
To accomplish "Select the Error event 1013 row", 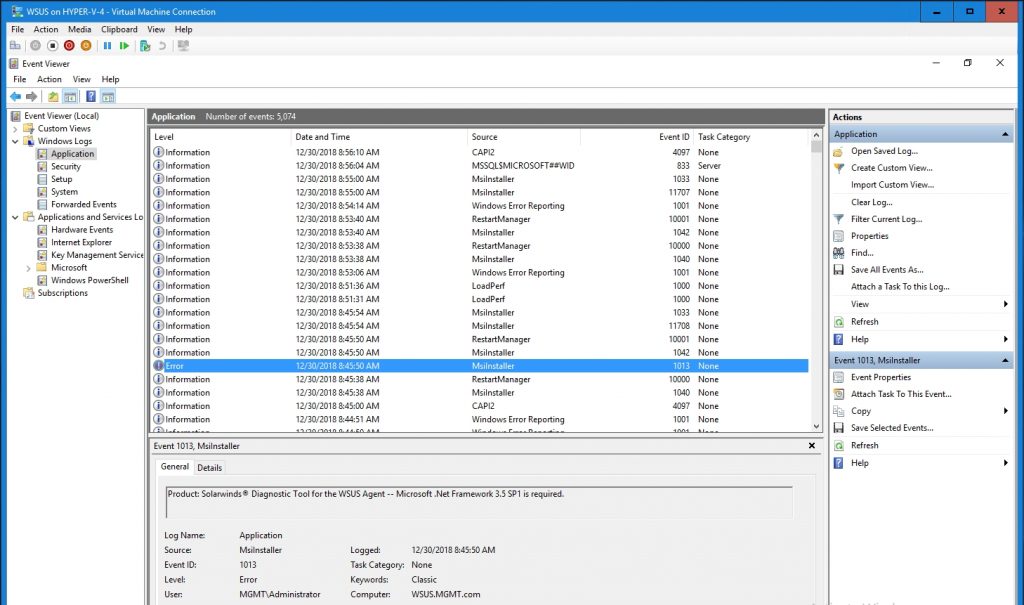I will [479, 366].
